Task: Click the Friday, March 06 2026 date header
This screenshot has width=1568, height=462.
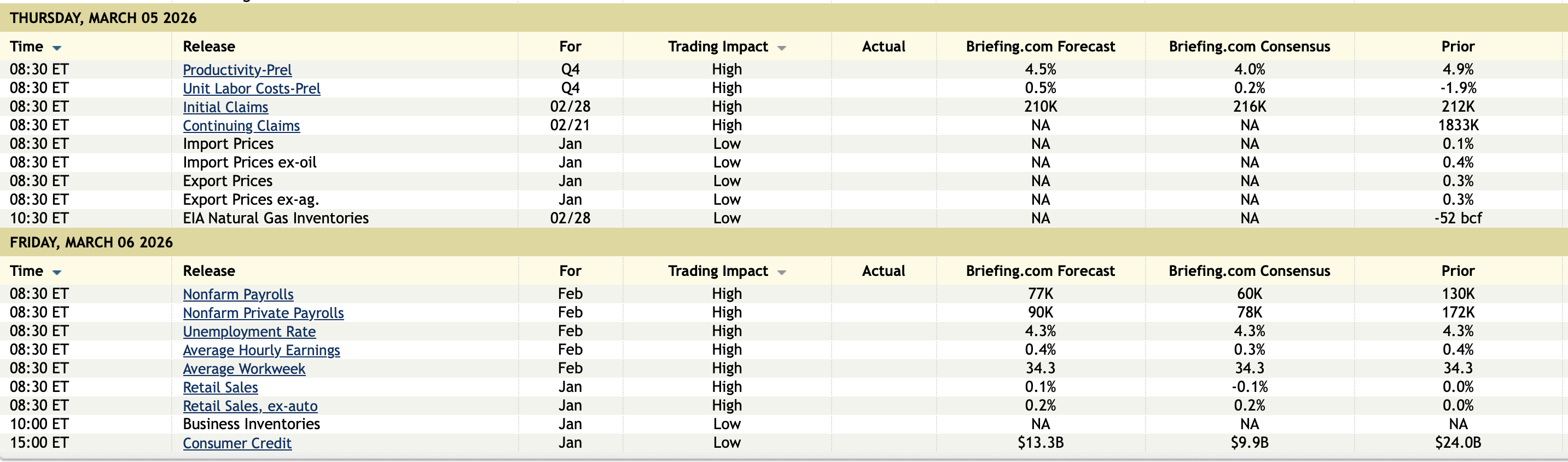Action: pos(91,242)
